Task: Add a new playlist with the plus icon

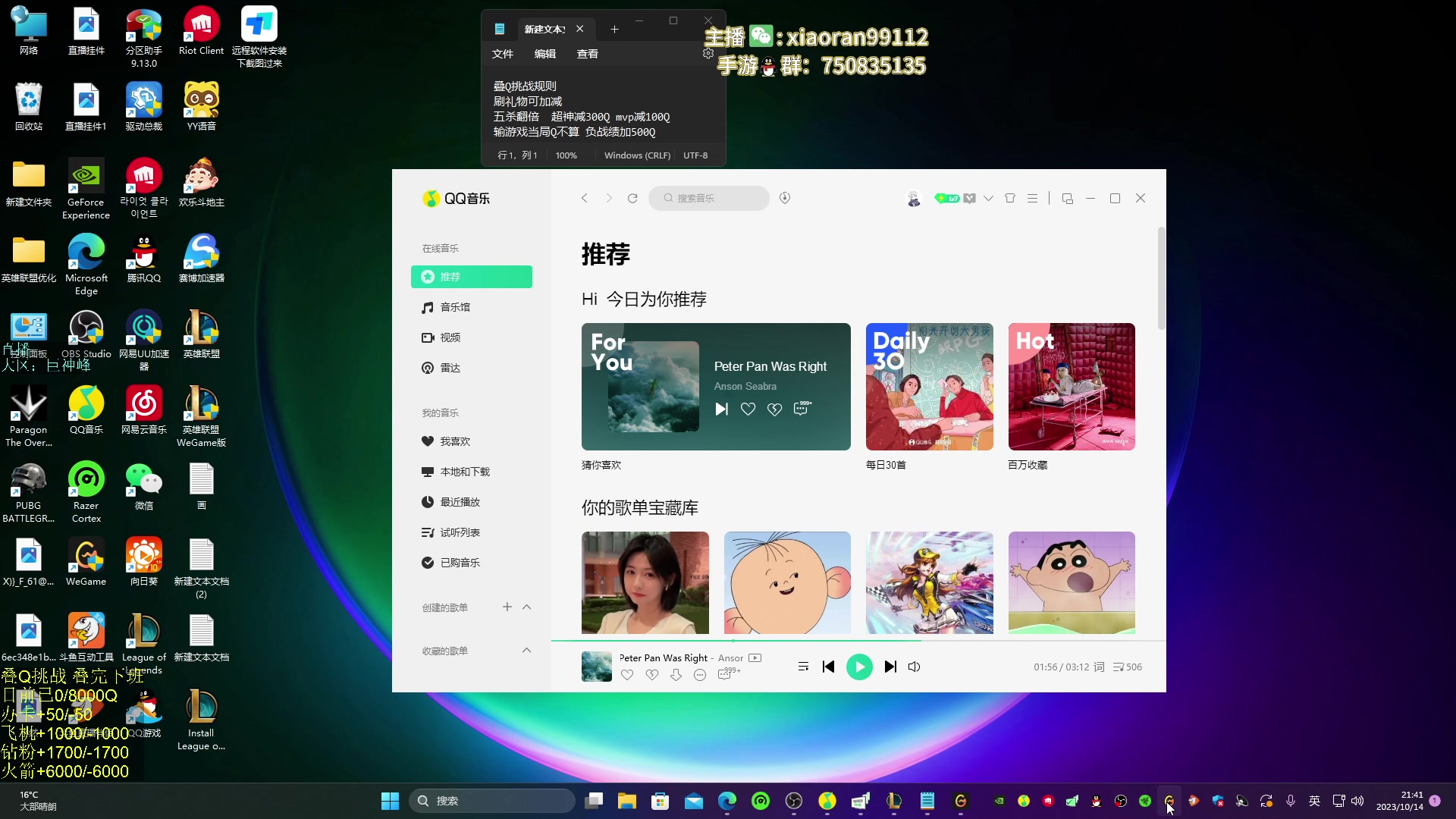Action: click(x=507, y=607)
